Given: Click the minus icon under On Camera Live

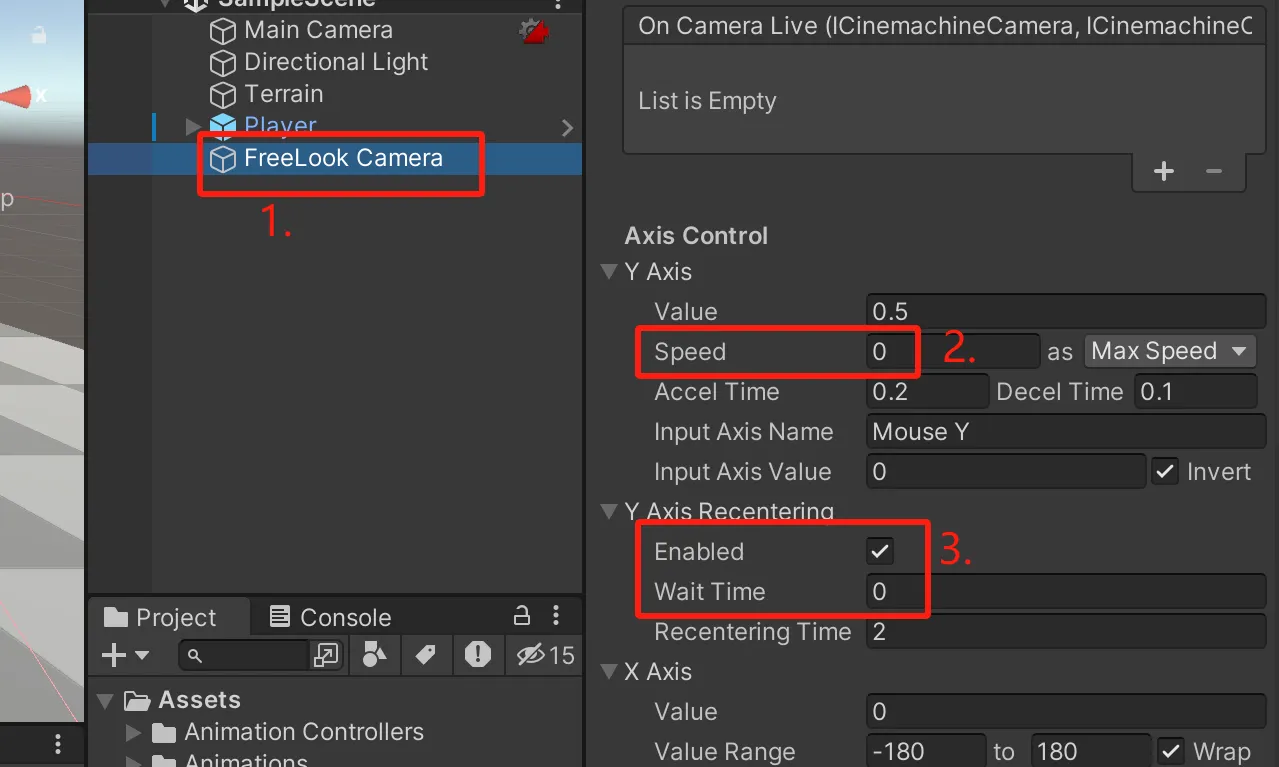Looking at the screenshot, I should (x=1214, y=171).
